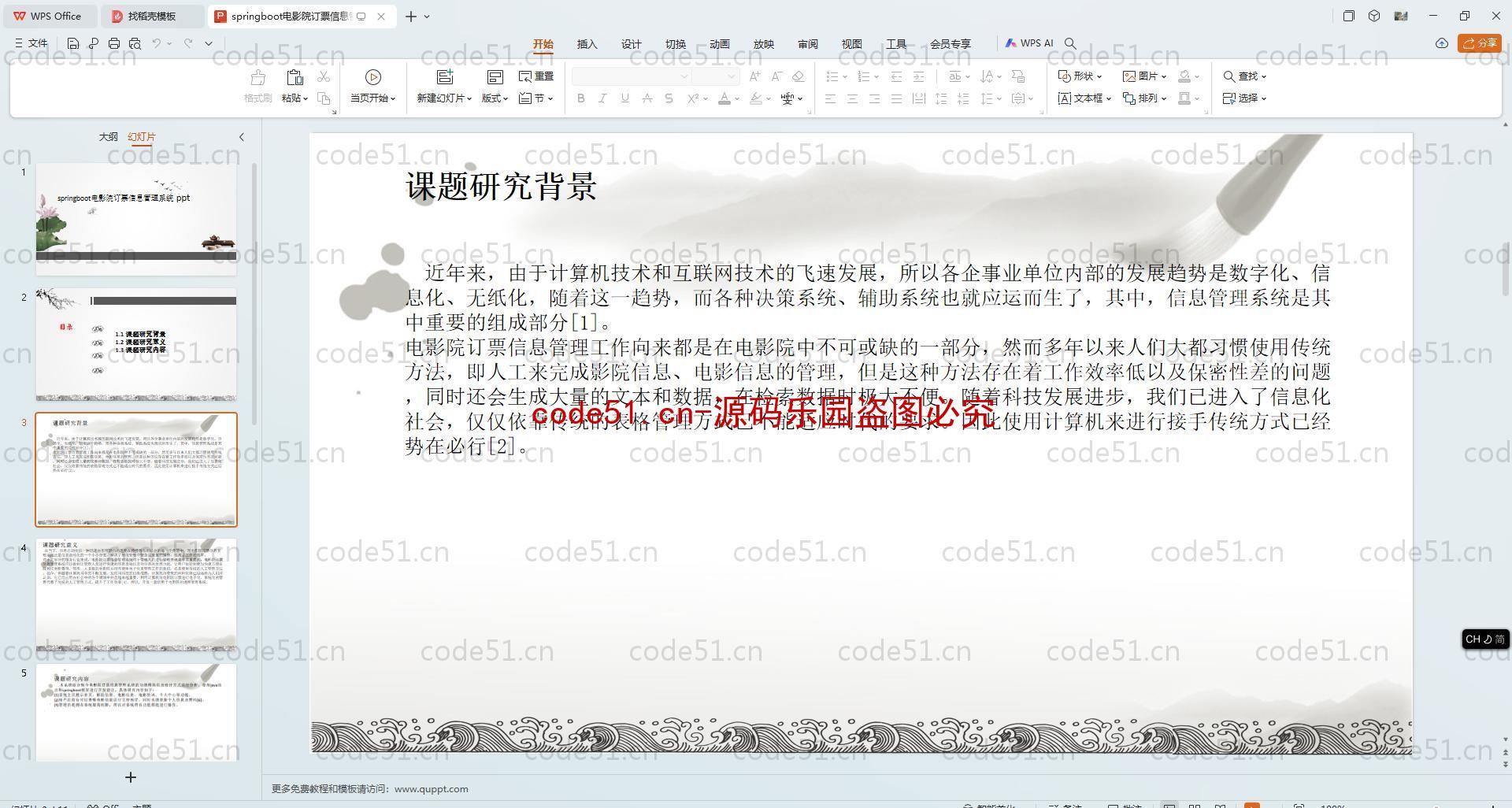Click the search magnifier next to WPS AI
Image resolution: width=1512 pixels, height=808 pixels.
(x=1070, y=43)
